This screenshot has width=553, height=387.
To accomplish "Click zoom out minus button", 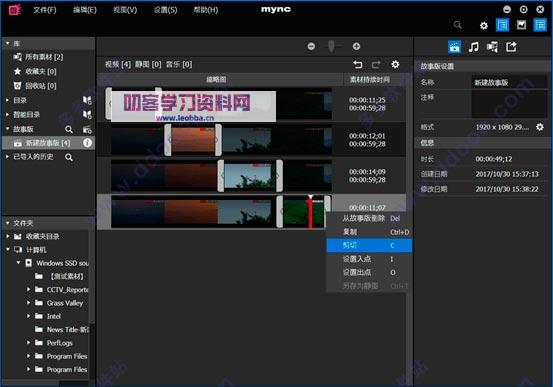I will tap(311, 46).
